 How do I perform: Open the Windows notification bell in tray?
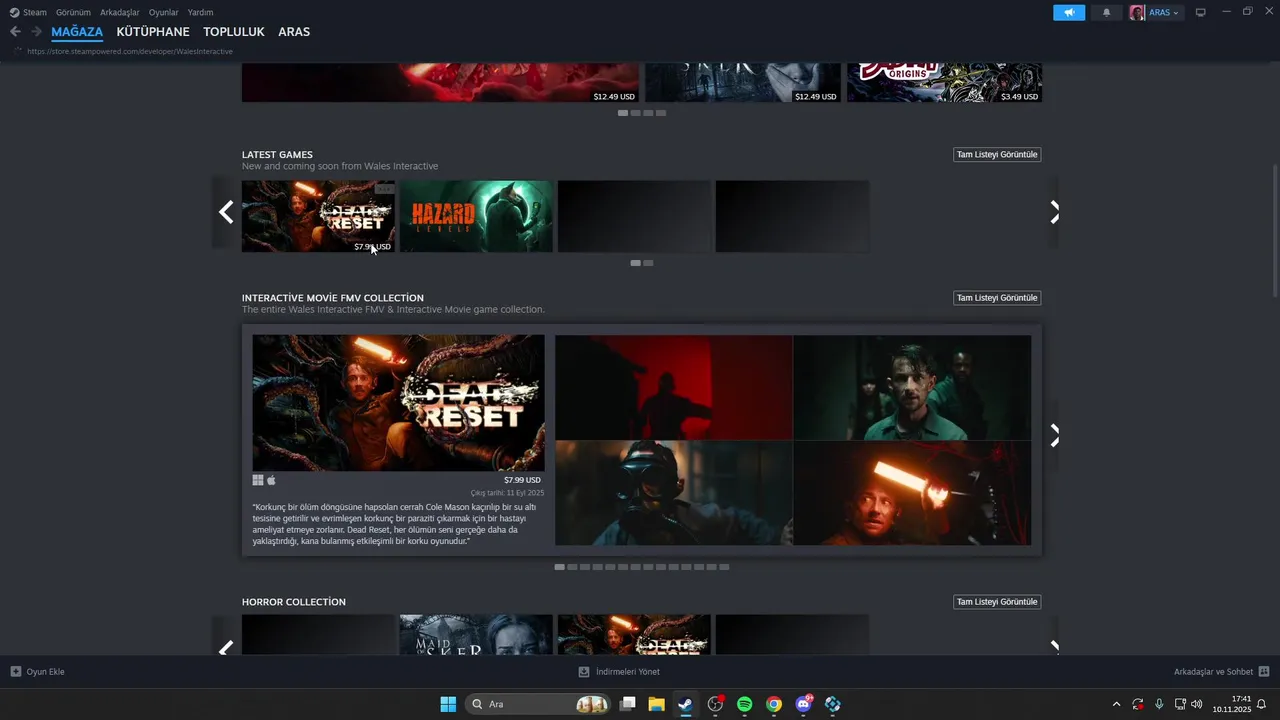coord(1261,704)
